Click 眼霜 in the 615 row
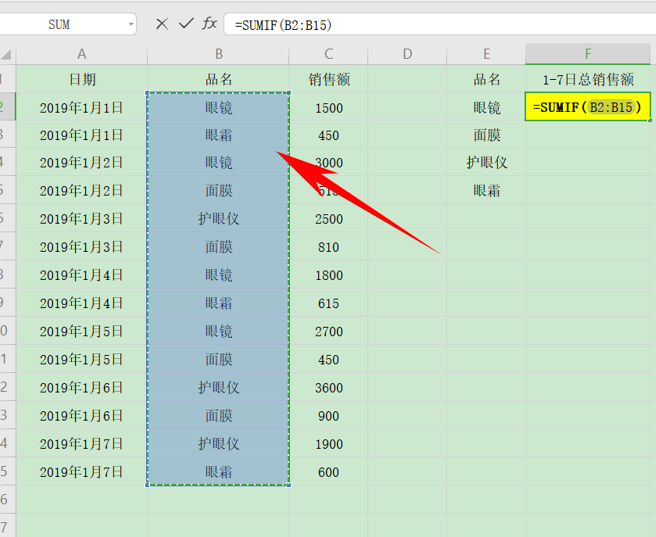 [x=218, y=303]
